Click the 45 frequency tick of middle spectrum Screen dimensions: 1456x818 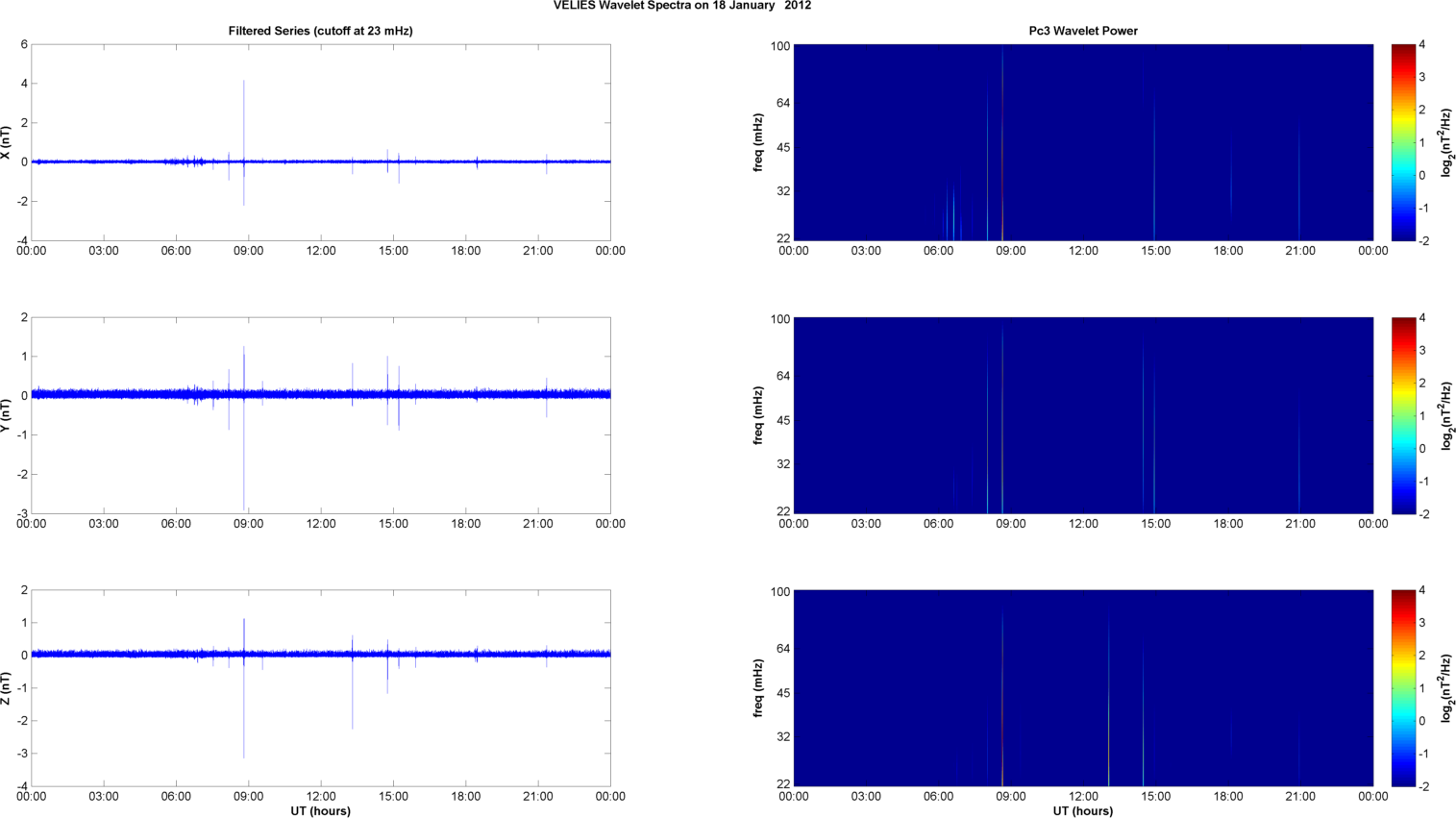(782, 420)
